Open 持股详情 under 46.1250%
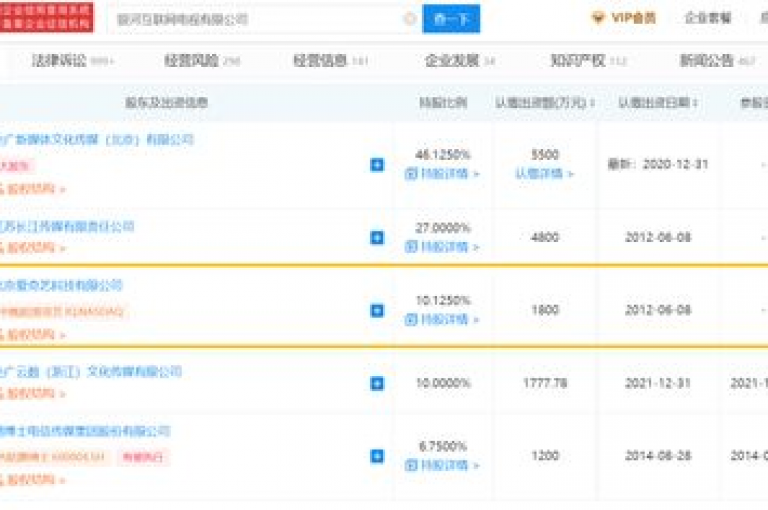The image size is (768, 510). (442, 173)
